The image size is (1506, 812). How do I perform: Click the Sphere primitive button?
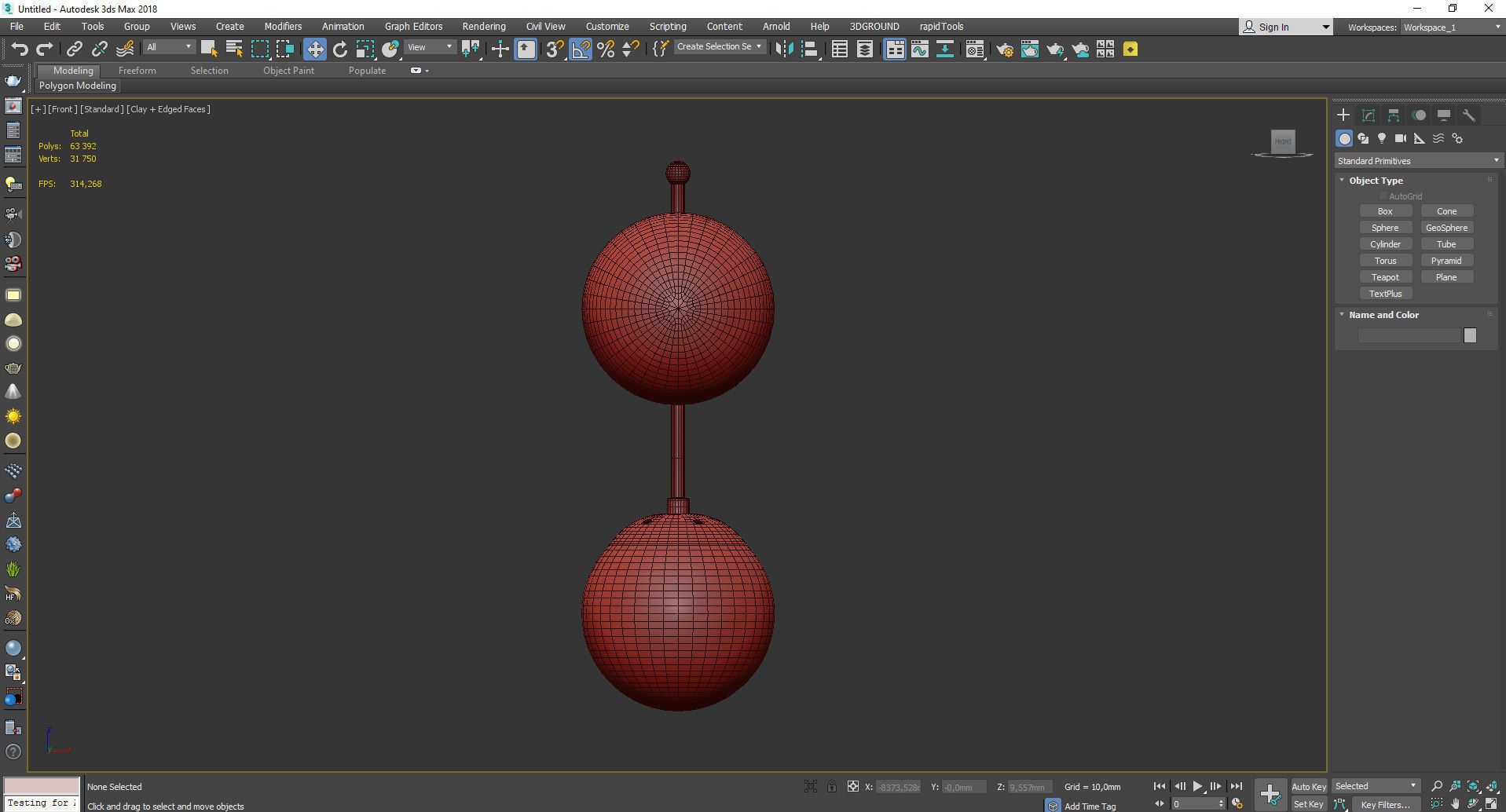(x=1385, y=228)
